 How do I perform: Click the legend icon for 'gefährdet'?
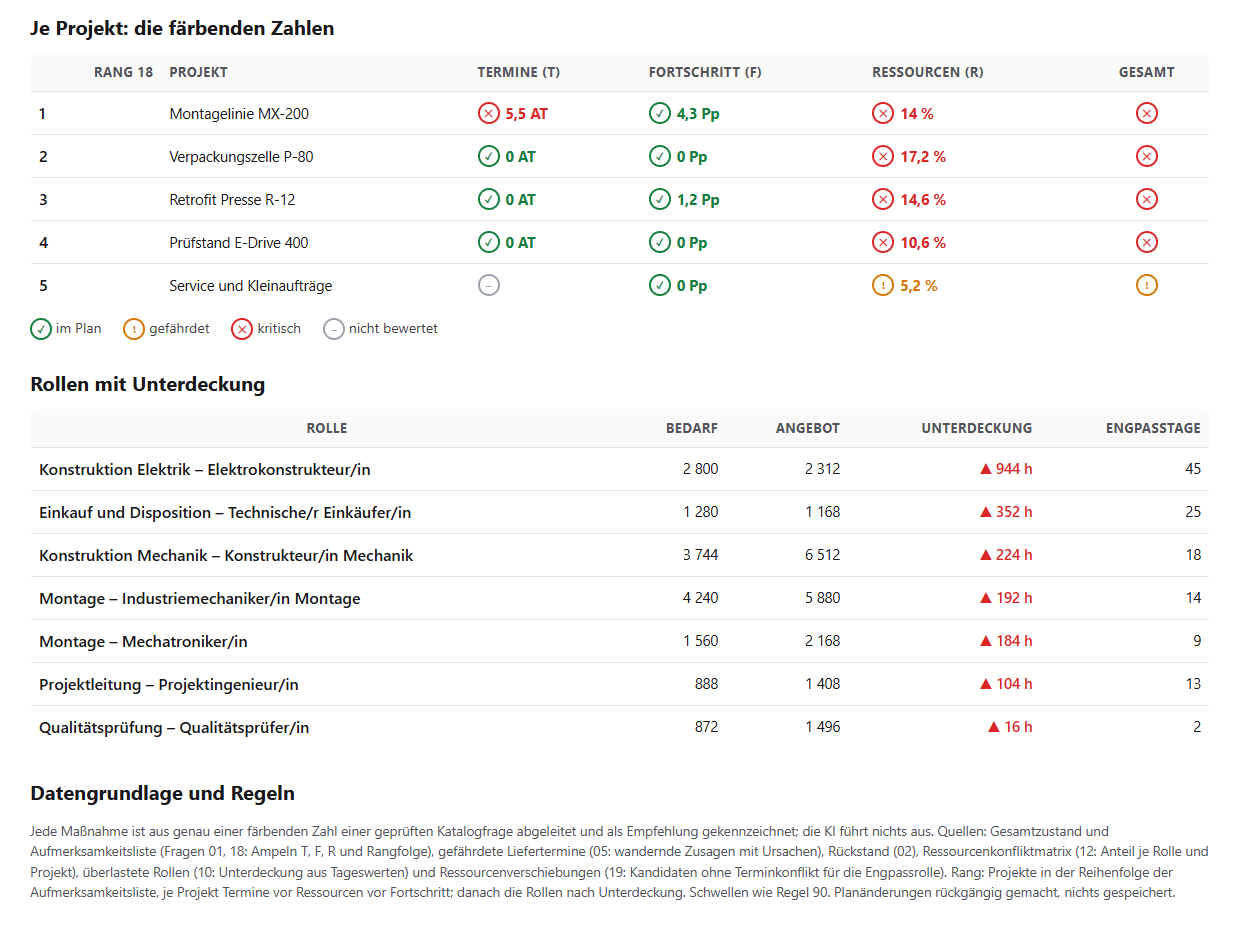pos(134,329)
